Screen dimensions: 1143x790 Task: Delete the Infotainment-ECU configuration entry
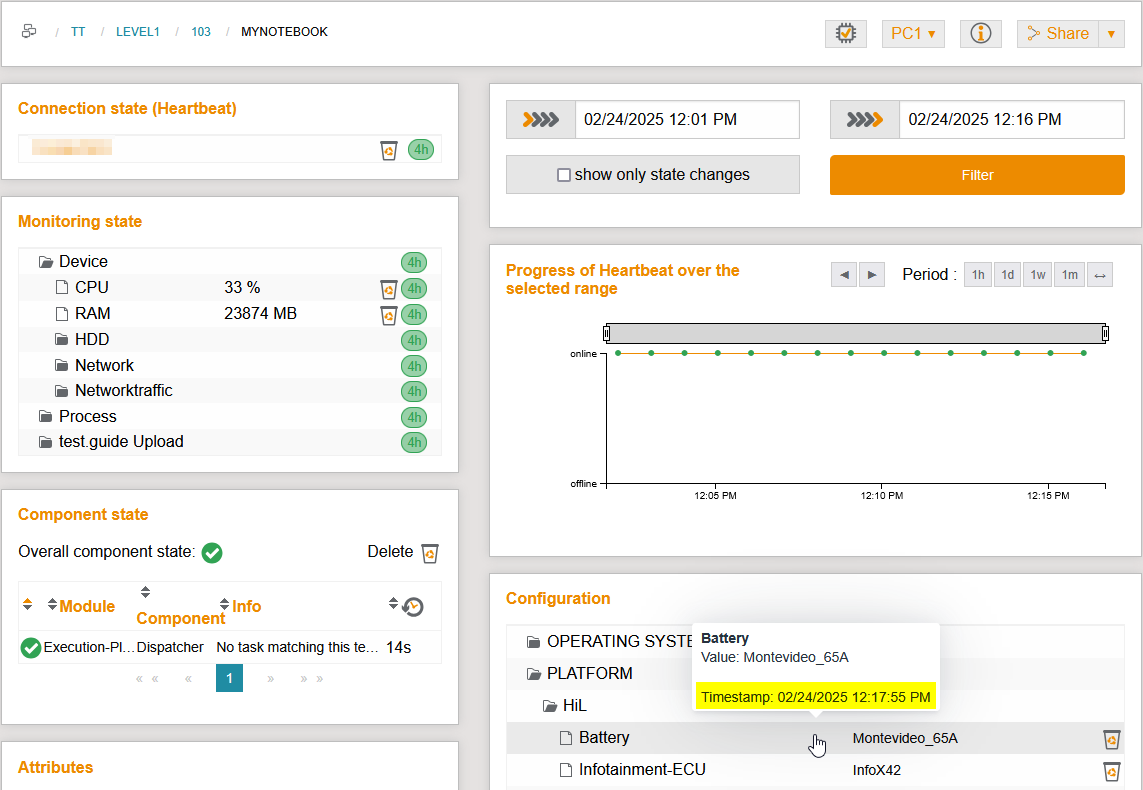coord(1111,771)
